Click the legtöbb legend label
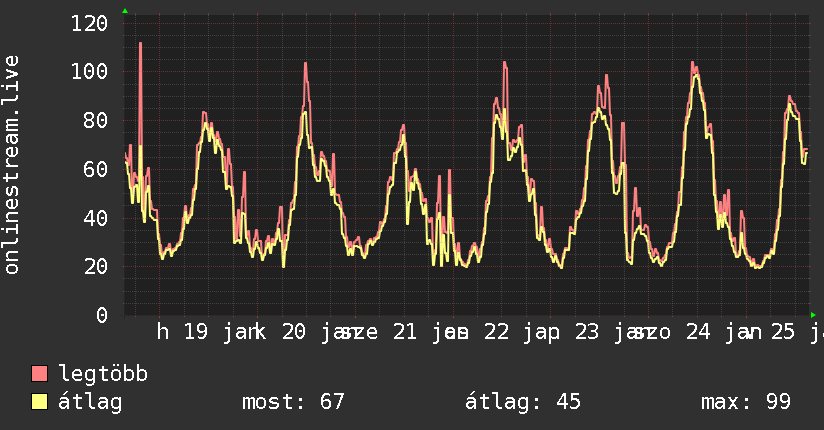The width and height of the screenshot is (824, 430). tap(103, 374)
